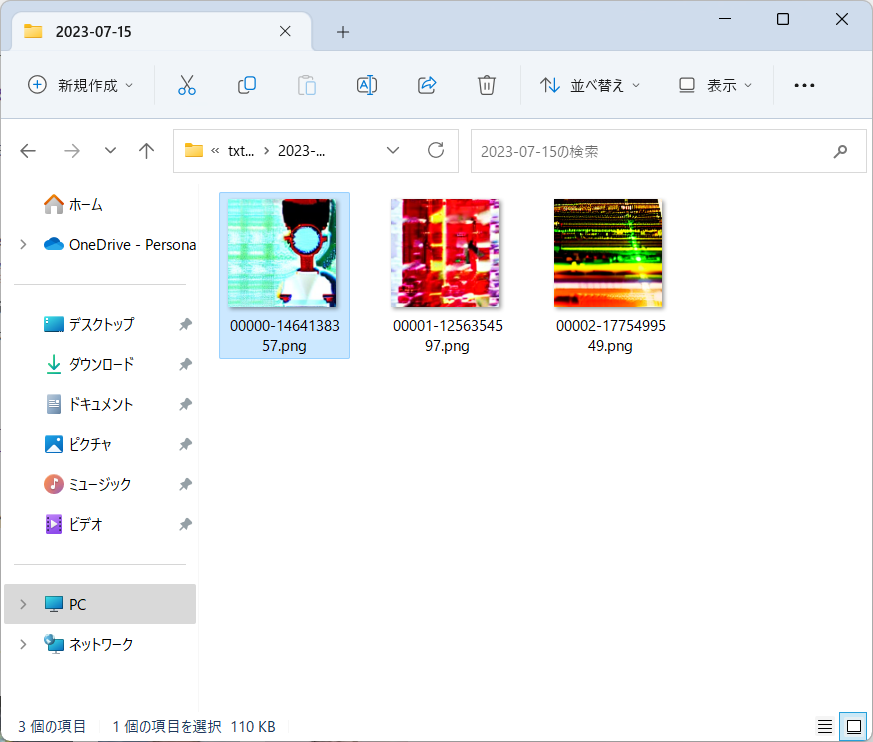Viewport: 873px width, 742px height.
Task: Open the three-dot See more menu
Action: click(804, 85)
